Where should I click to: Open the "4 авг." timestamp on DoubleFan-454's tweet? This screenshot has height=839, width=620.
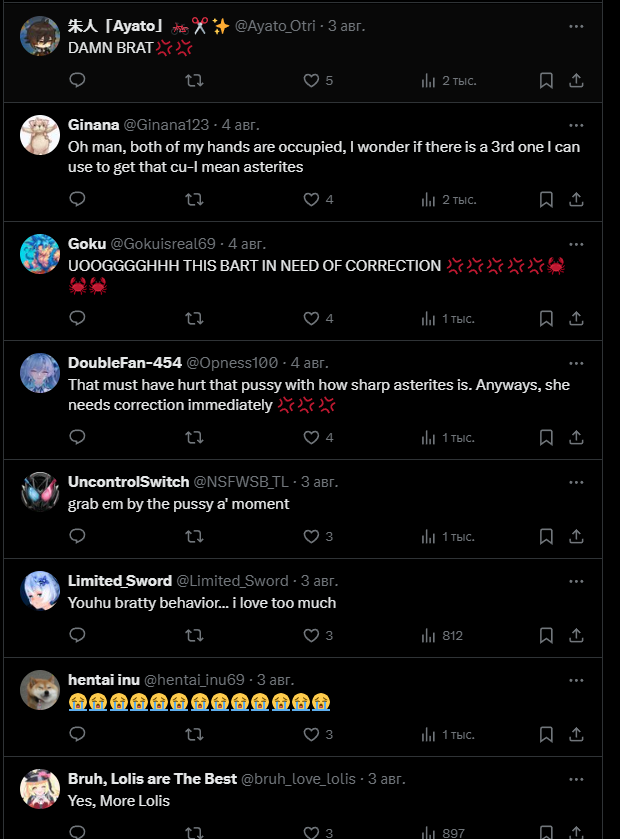[x=309, y=363]
